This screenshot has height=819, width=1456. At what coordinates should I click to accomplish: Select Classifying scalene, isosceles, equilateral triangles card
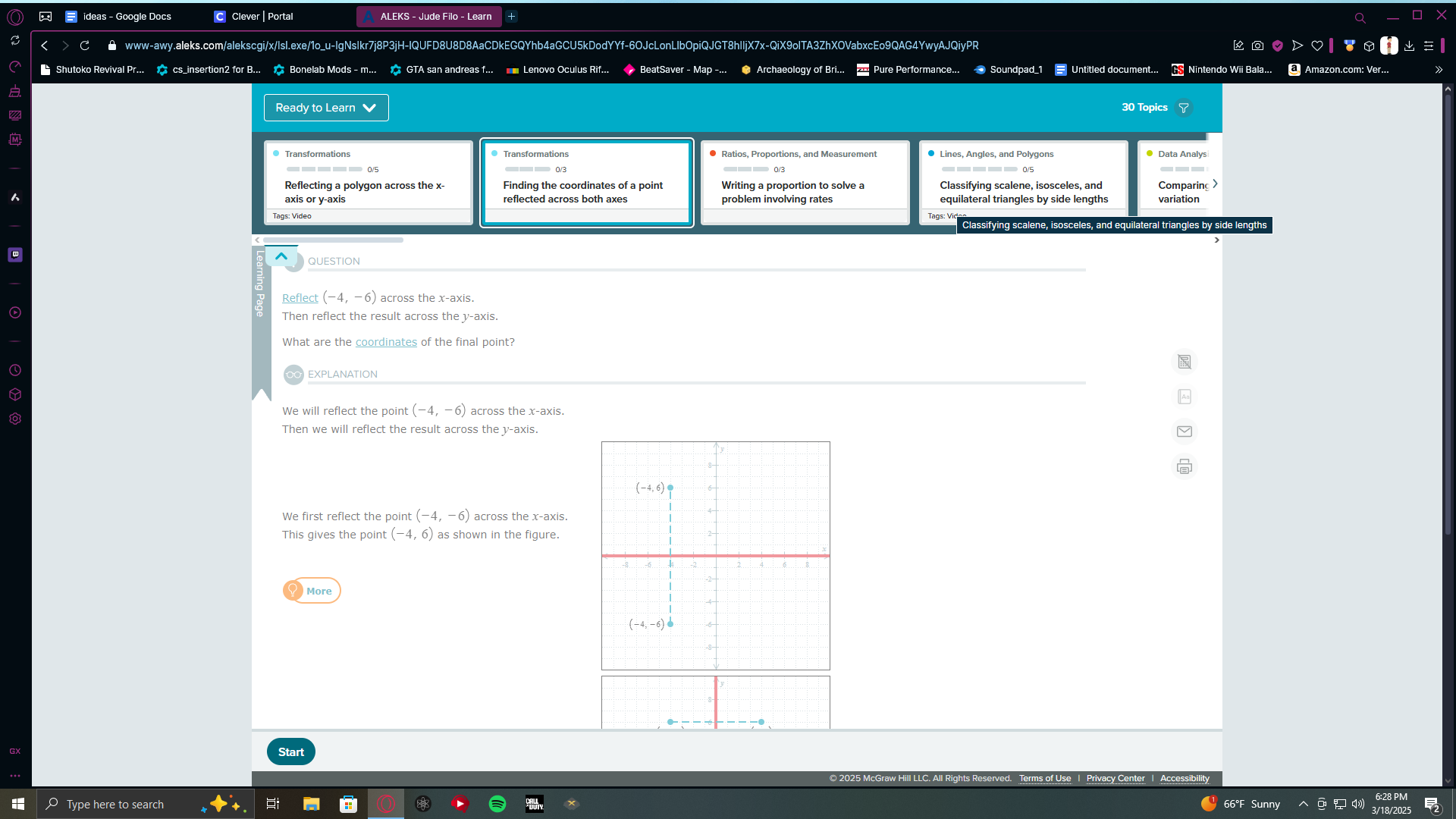click(x=1024, y=183)
